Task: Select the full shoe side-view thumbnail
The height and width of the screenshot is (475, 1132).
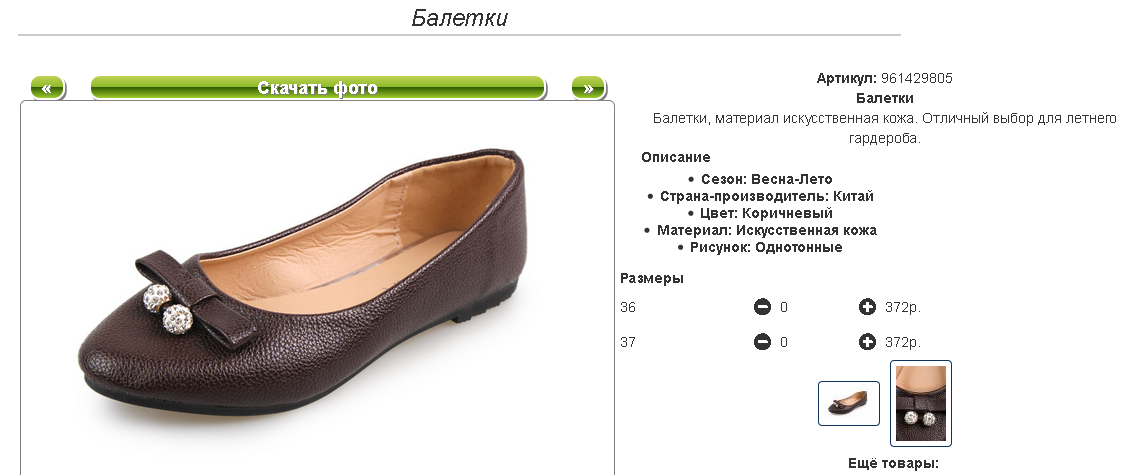Action: click(x=848, y=403)
